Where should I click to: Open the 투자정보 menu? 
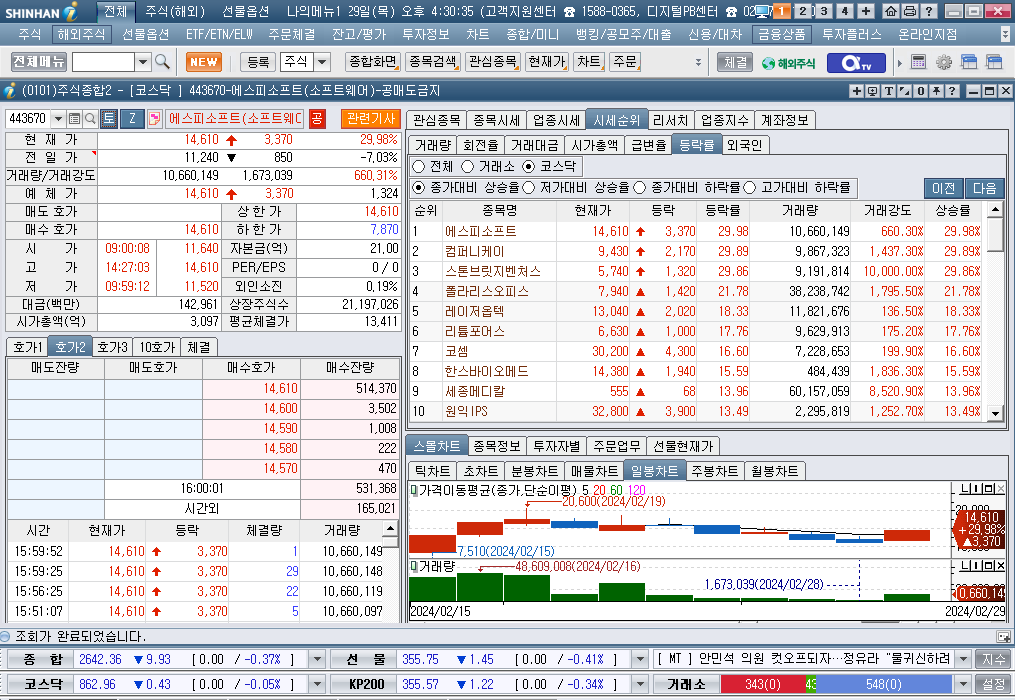(x=426, y=34)
